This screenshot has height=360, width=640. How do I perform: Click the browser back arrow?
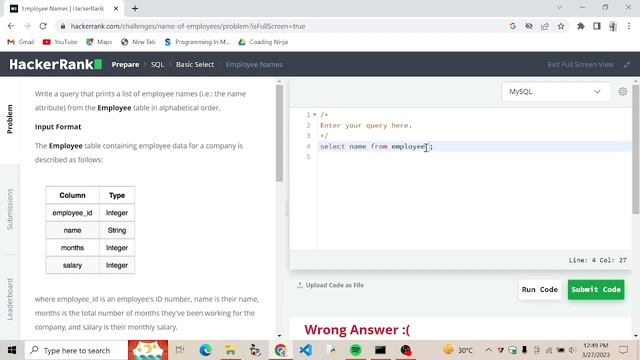(x=11, y=26)
